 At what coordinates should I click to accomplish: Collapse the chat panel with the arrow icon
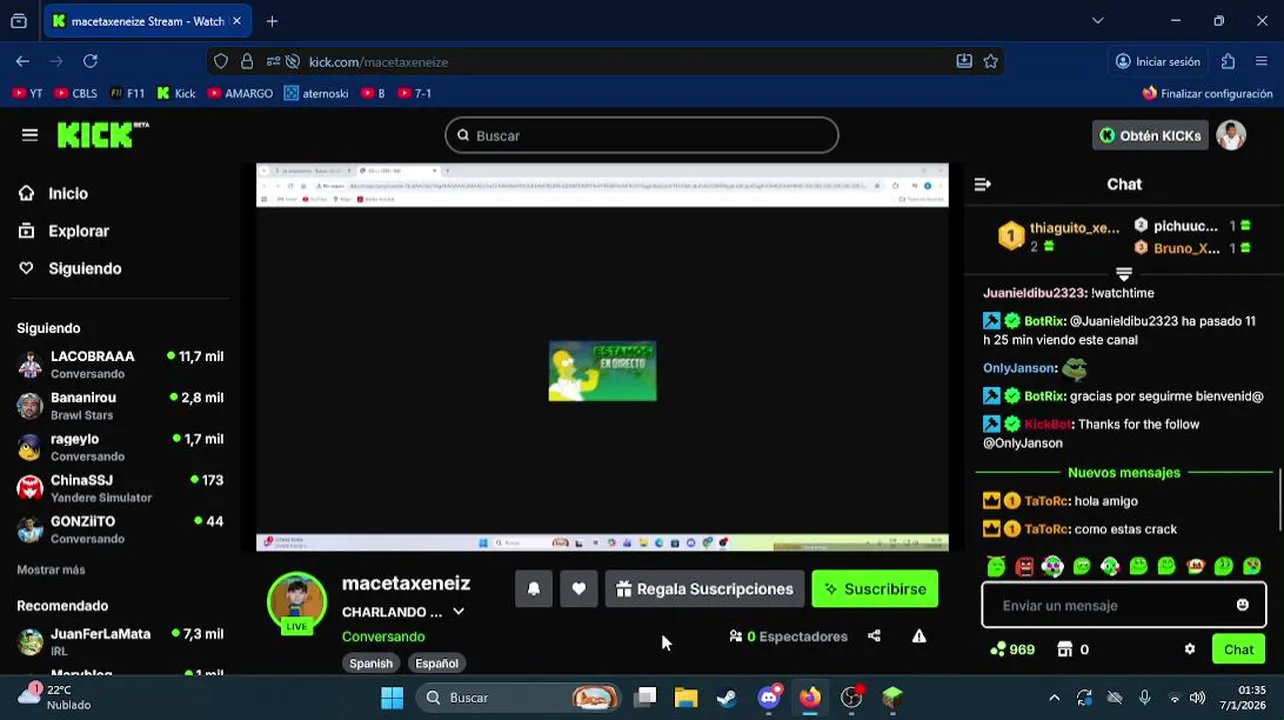click(x=982, y=184)
